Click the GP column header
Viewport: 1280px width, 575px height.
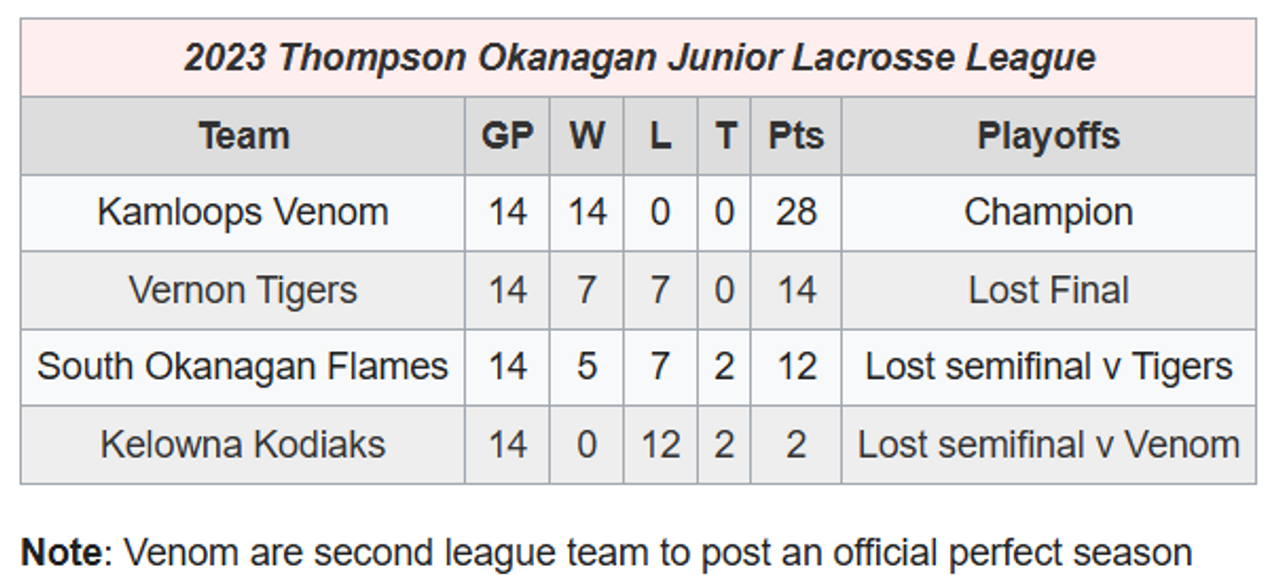(507, 136)
